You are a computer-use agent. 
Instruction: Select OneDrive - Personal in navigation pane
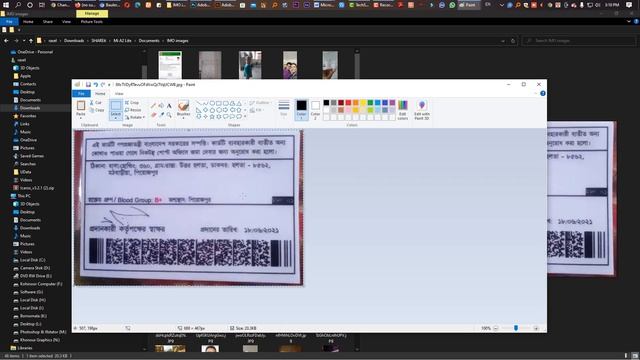click(35, 52)
